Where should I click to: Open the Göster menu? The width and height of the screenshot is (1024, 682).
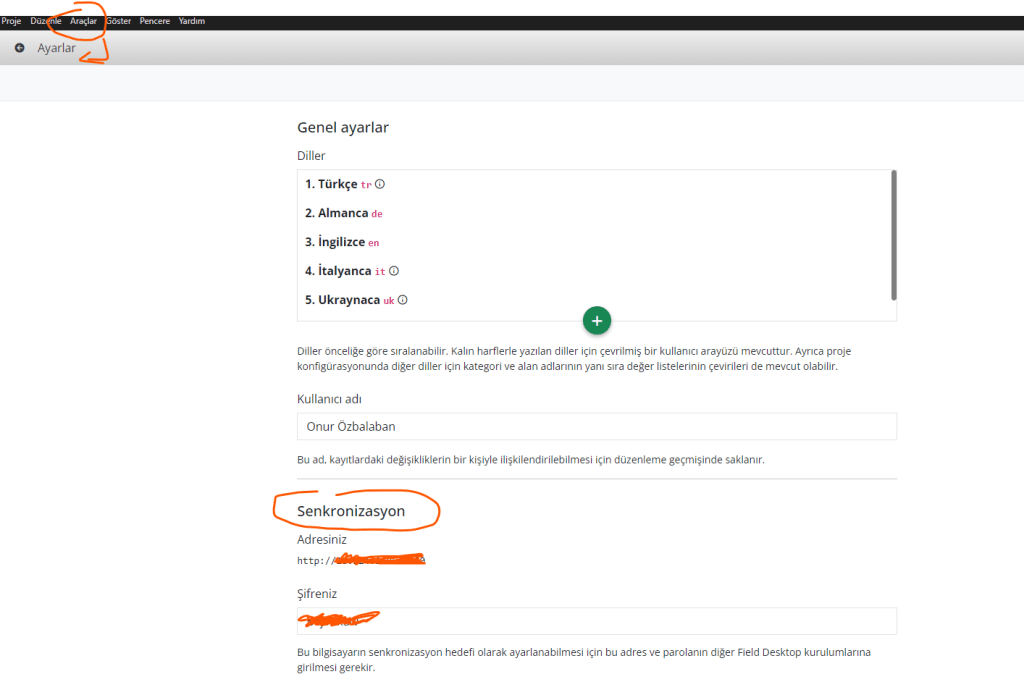pos(118,21)
